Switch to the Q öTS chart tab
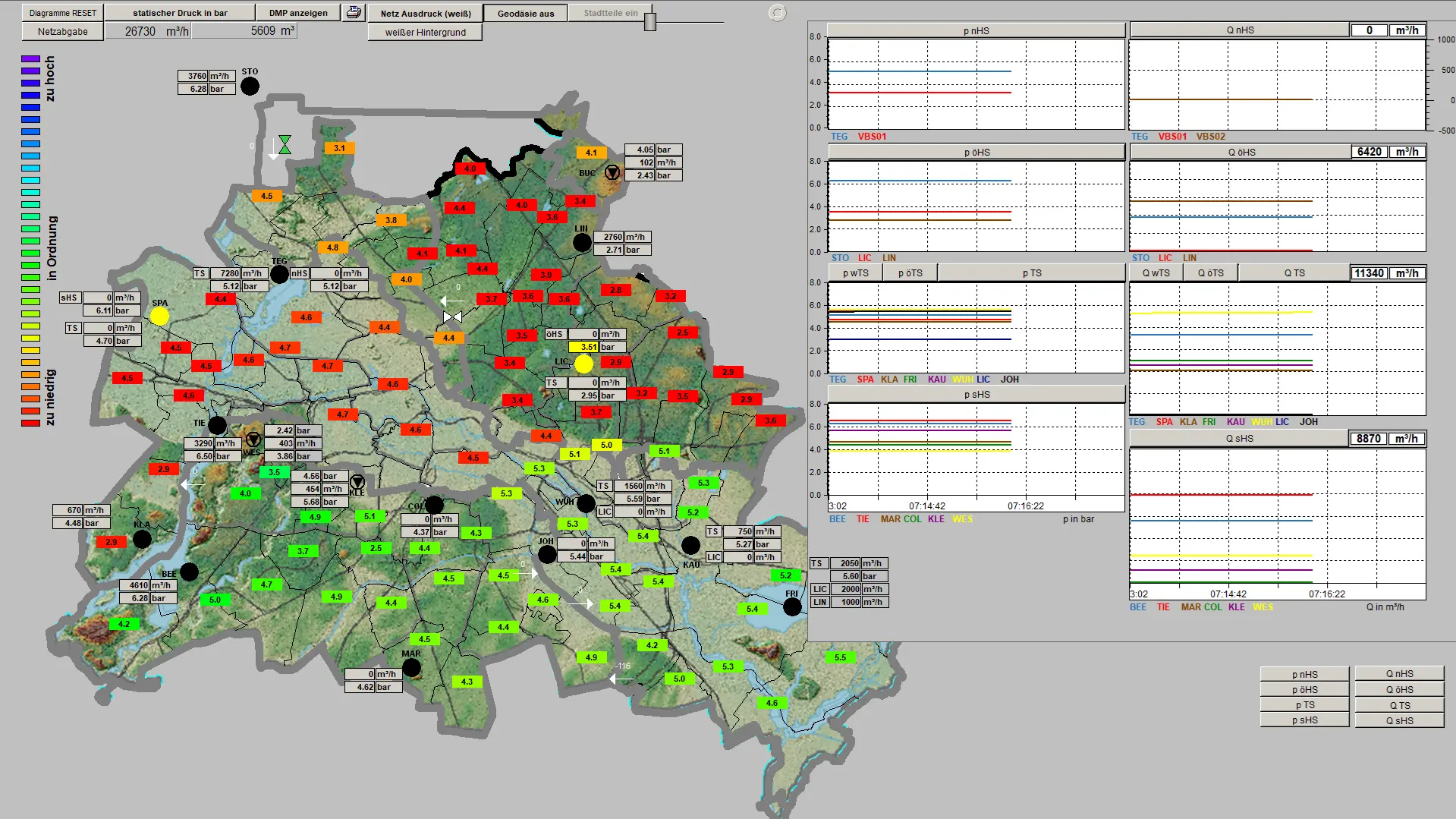This screenshot has height=819, width=1456. point(1211,273)
